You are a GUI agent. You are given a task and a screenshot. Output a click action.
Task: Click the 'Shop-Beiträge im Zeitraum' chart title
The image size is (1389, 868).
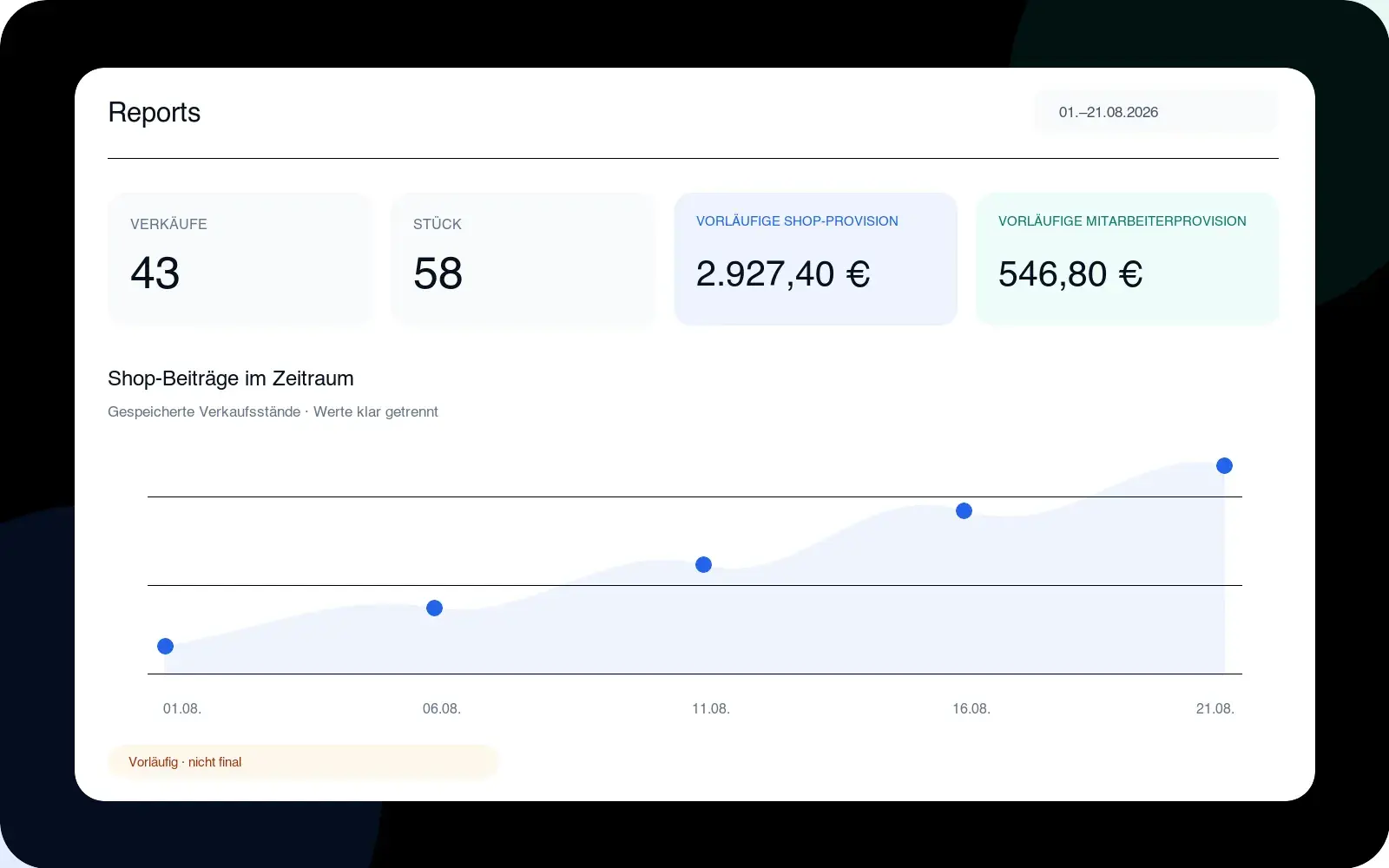[231, 378]
